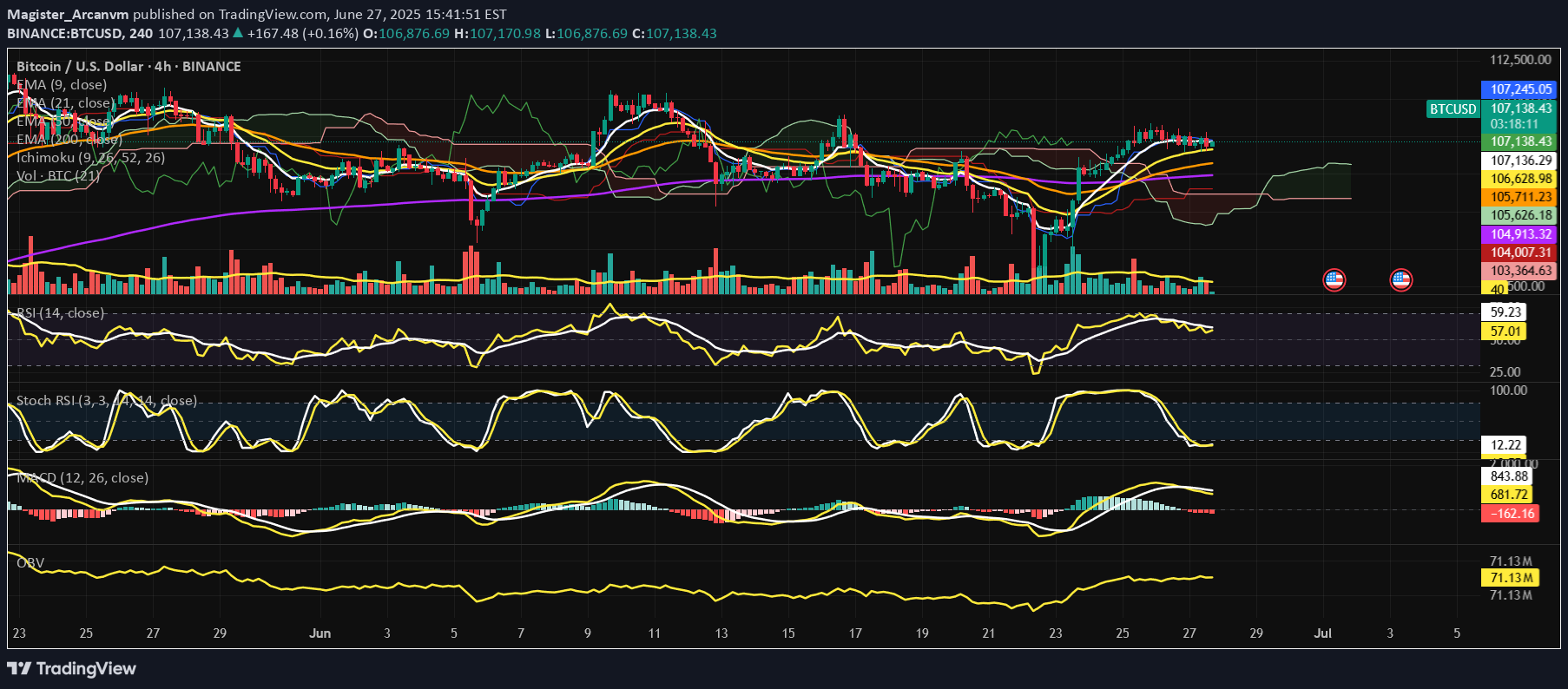This screenshot has width=1568, height=689.
Task: Click the 'Bitcoin / U.S. Dollar · 4h · BINANCE' title
Action: point(128,66)
